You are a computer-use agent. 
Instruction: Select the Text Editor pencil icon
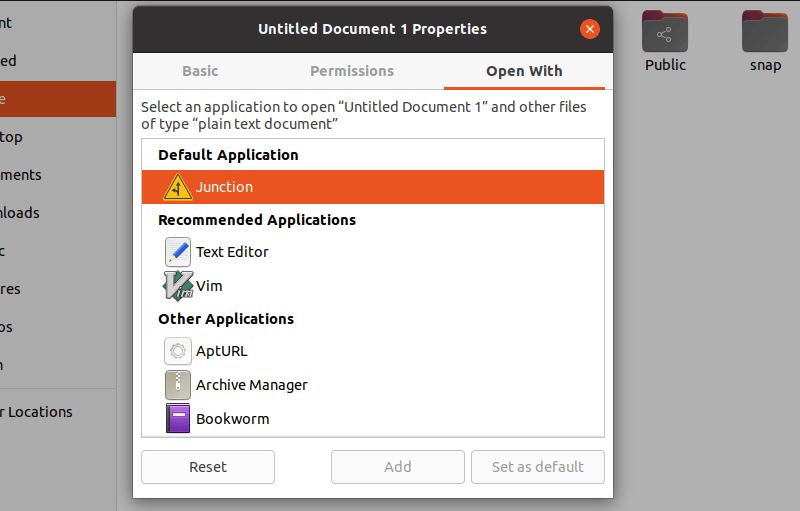pyautogui.click(x=177, y=252)
